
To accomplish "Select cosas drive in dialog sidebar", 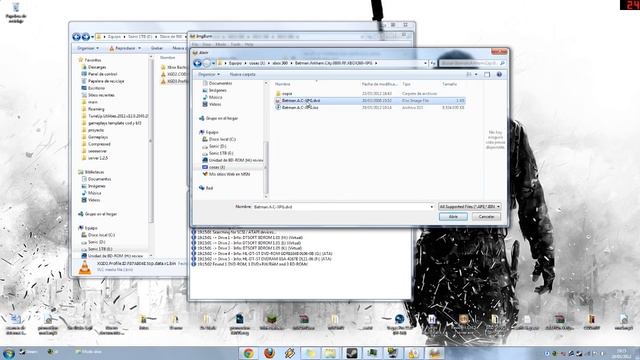I will pos(217,167).
